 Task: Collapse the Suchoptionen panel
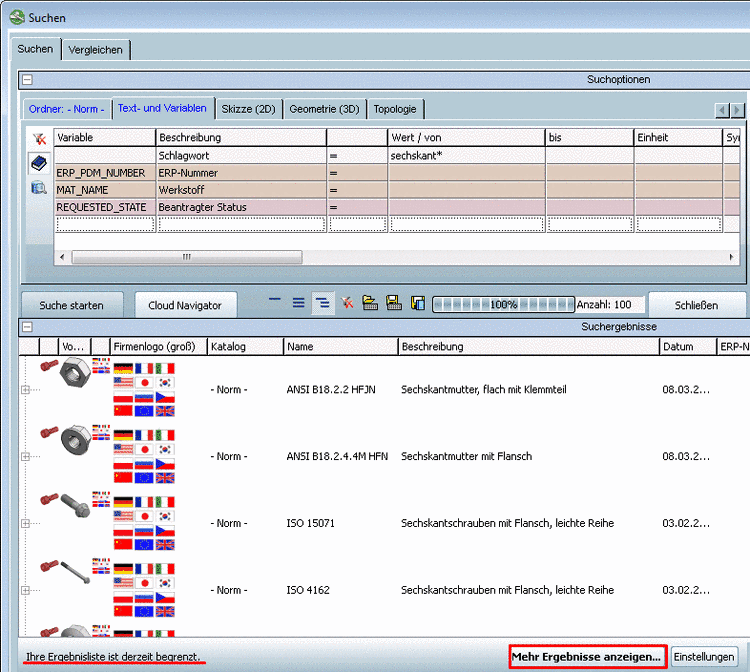tap(27, 80)
